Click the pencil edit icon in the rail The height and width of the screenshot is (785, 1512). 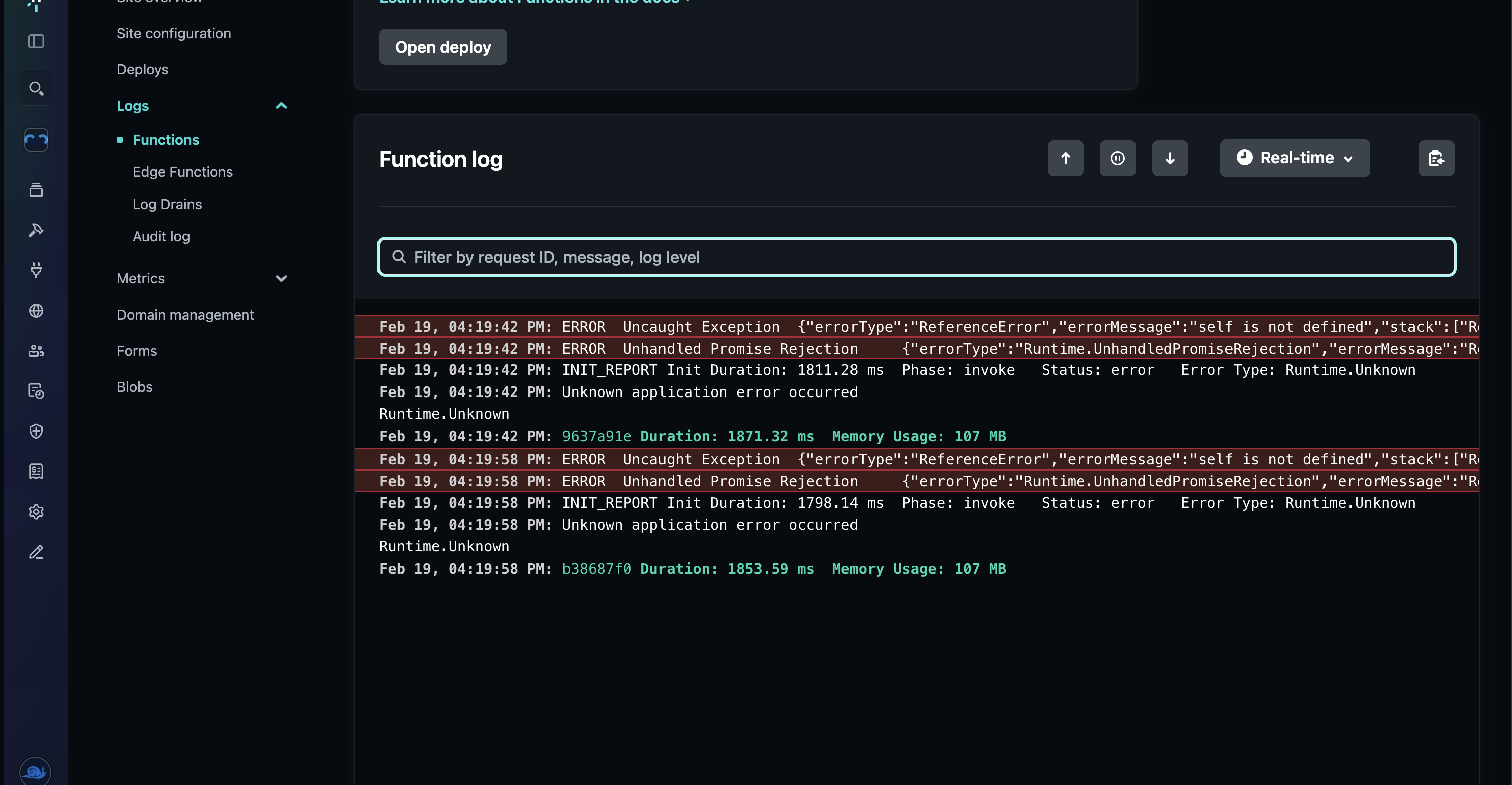pos(36,552)
